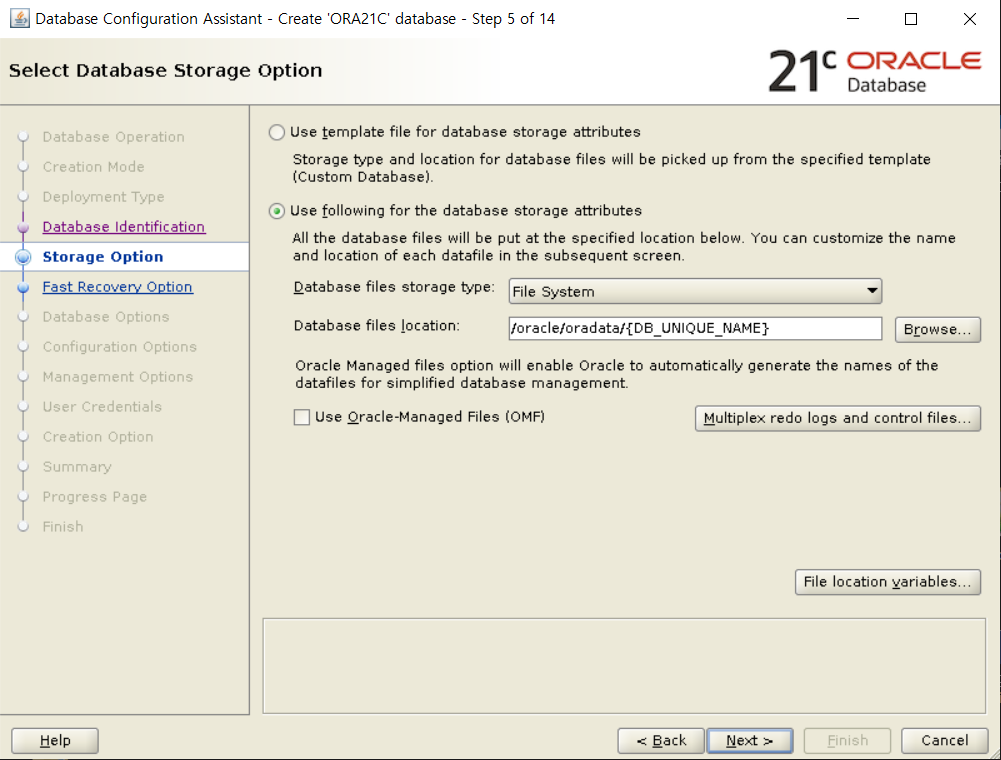Image resolution: width=1001 pixels, height=760 pixels.
Task: Click the Database Identification step bullet icon
Action: point(23,227)
